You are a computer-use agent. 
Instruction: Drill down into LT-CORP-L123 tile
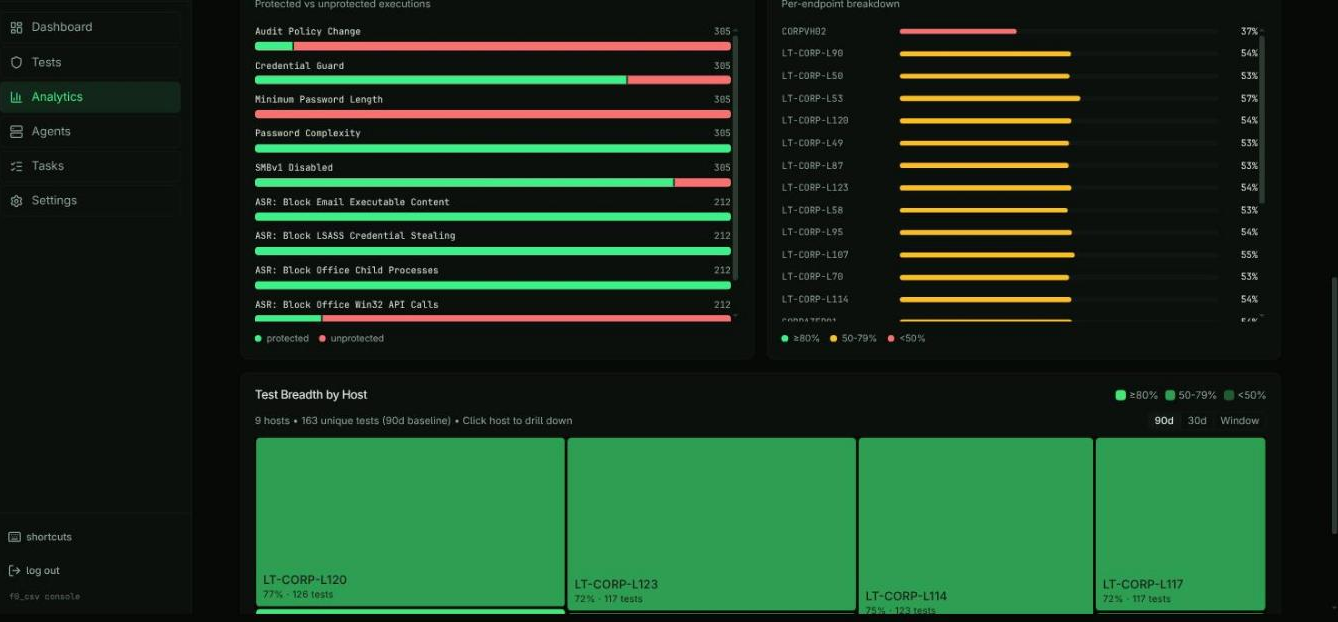click(x=711, y=524)
